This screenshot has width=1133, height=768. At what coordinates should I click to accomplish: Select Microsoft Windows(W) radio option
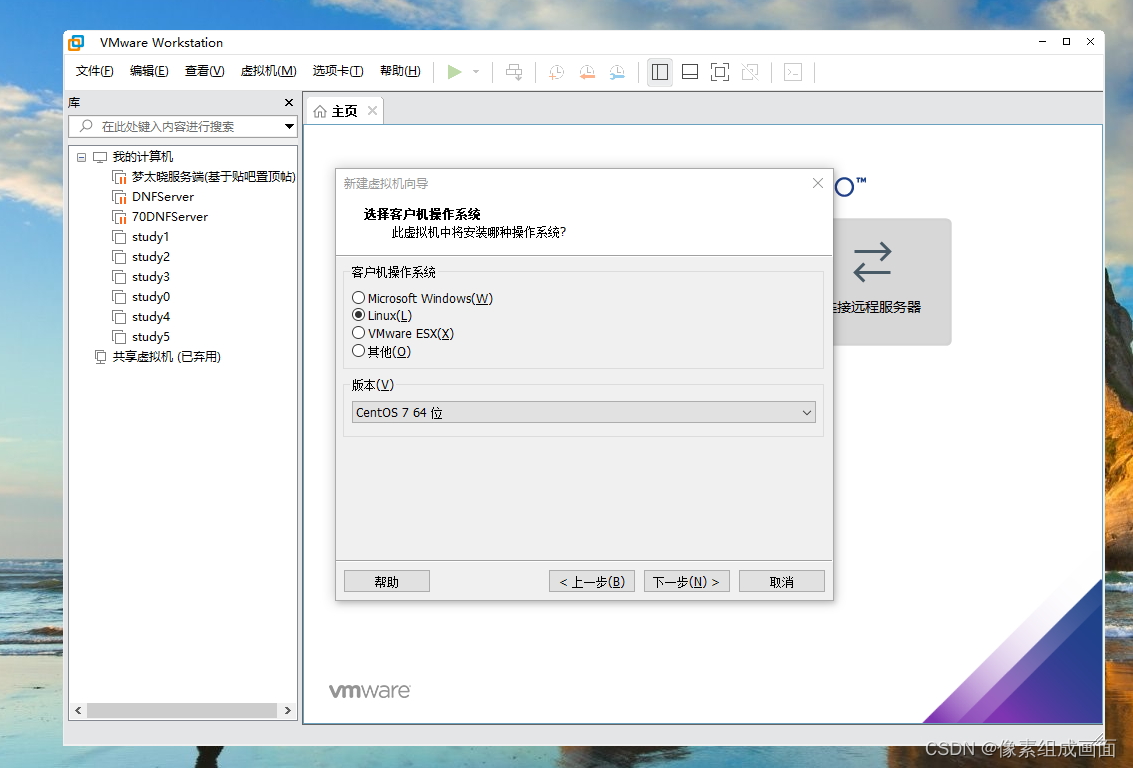click(358, 298)
